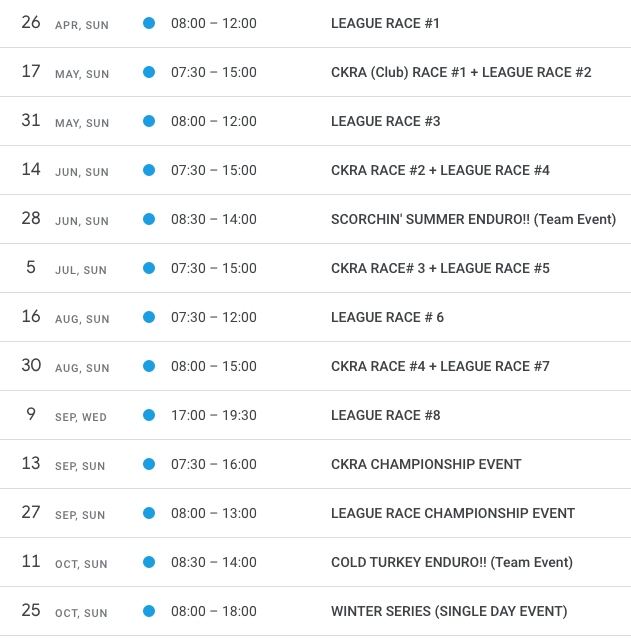Select the date number 30 for AUG, SUN
Viewport: 631px width, 642px height.
pyautogui.click(x=31, y=365)
